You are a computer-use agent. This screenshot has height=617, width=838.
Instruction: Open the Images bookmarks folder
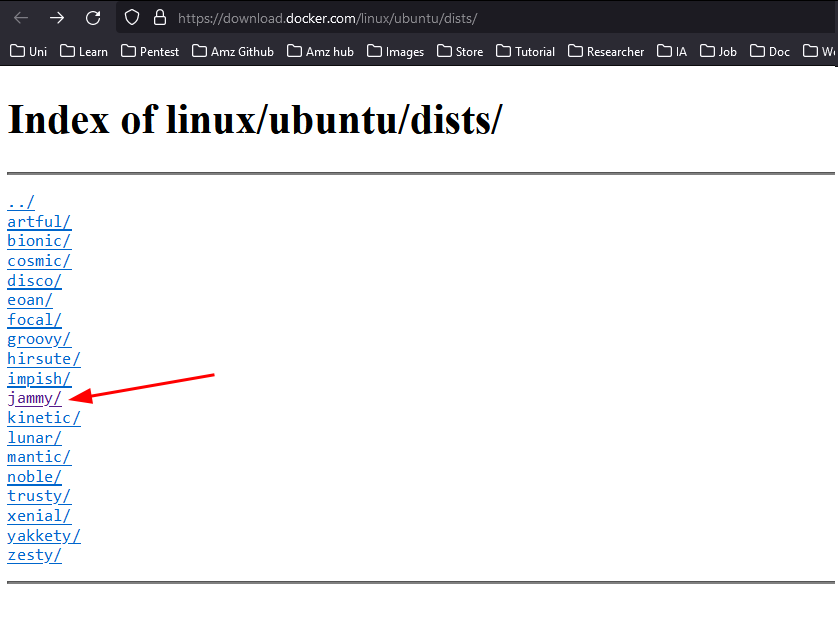(395, 51)
